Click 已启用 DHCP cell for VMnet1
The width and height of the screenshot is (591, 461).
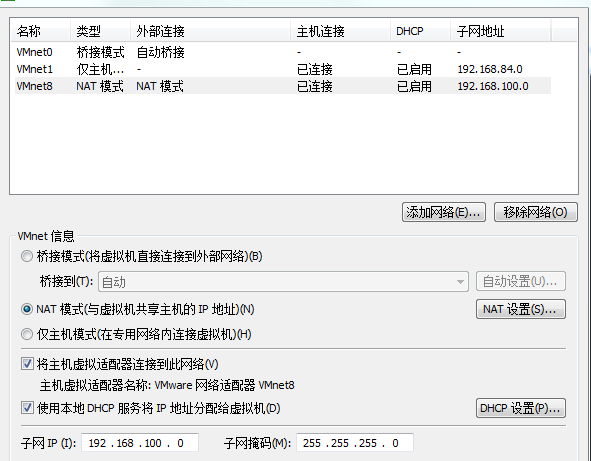coord(414,69)
